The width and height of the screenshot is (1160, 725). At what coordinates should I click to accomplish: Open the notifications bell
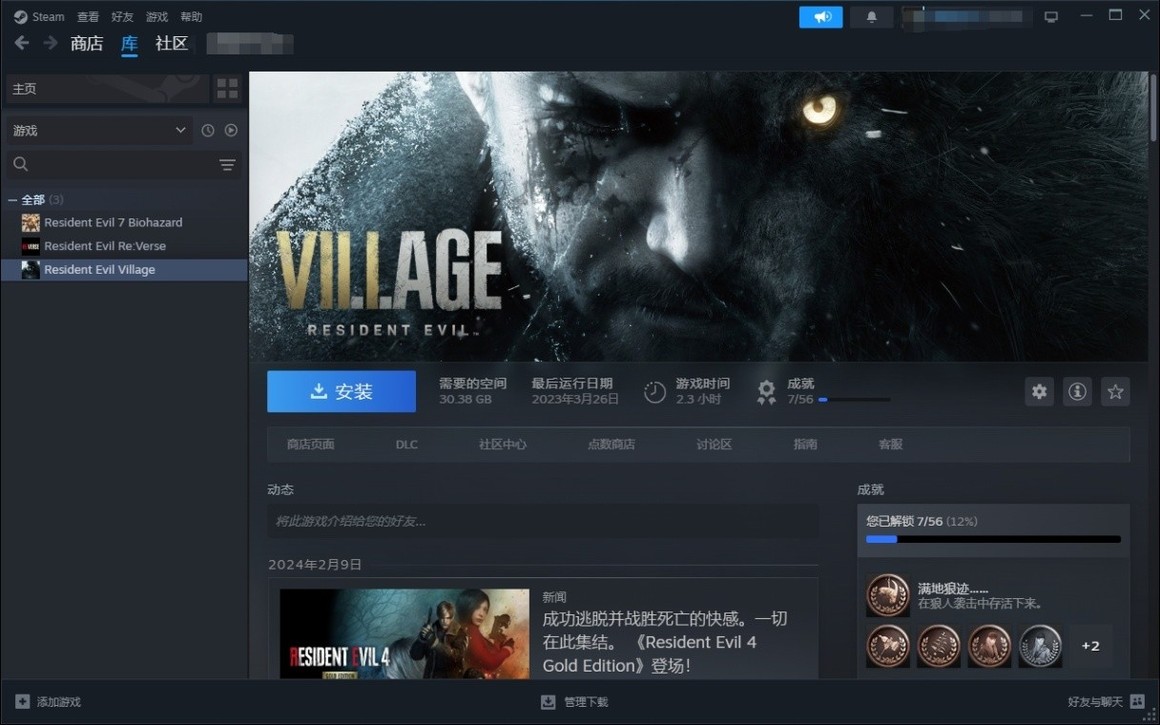pos(871,16)
